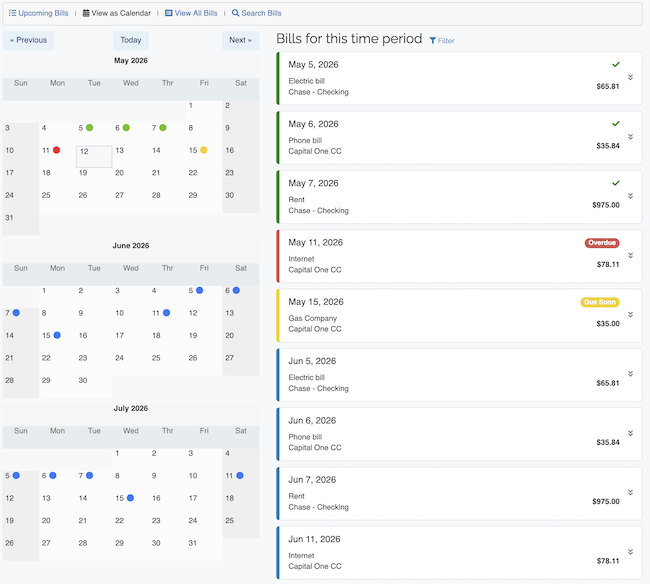
Task: Click the blue dot on July 5
Action: coord(16,475)
